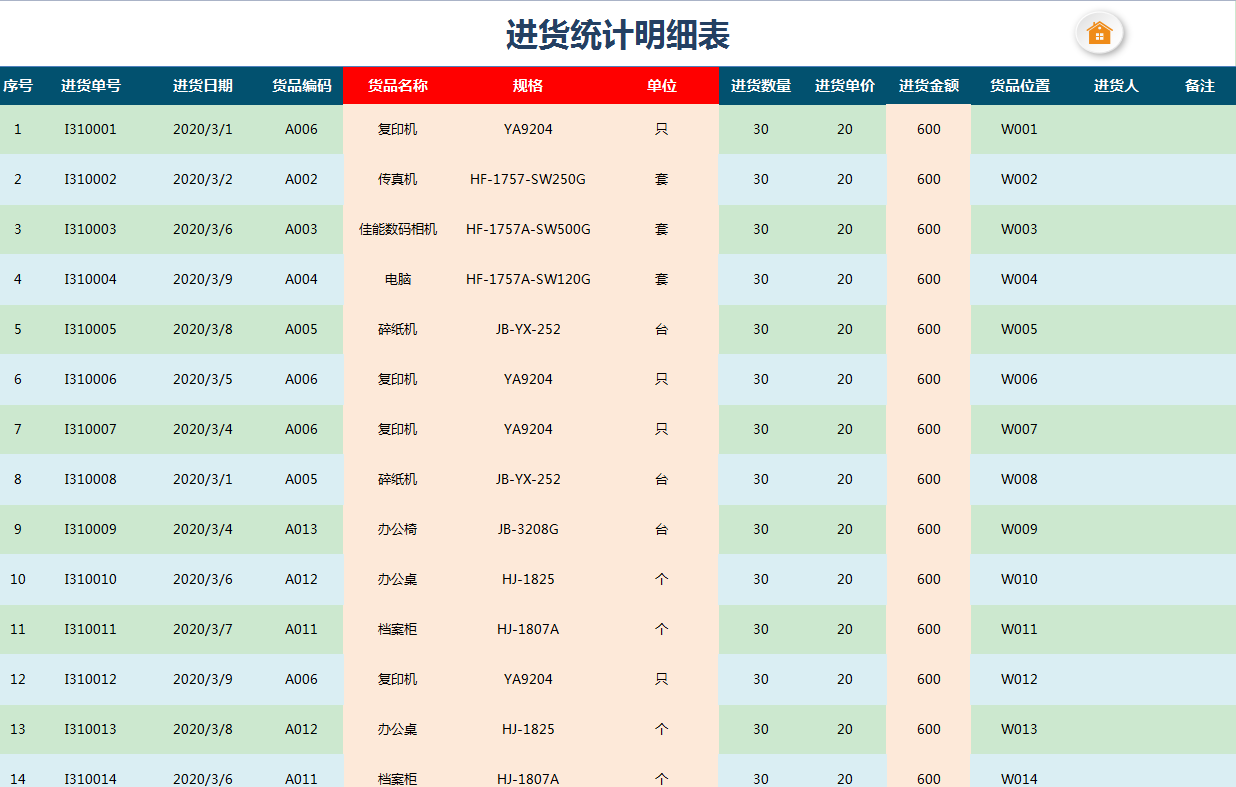
Task: Click the 进货日期 column header
Action: pos(203,86)
